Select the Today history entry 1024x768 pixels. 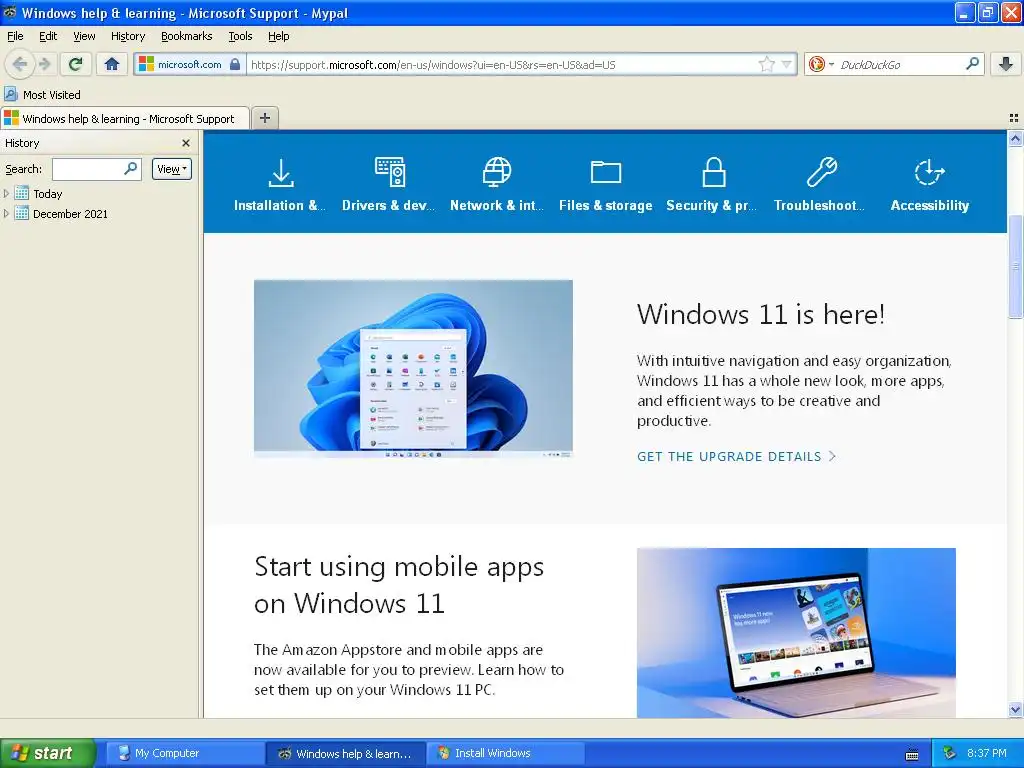click(x=47, y=194)
